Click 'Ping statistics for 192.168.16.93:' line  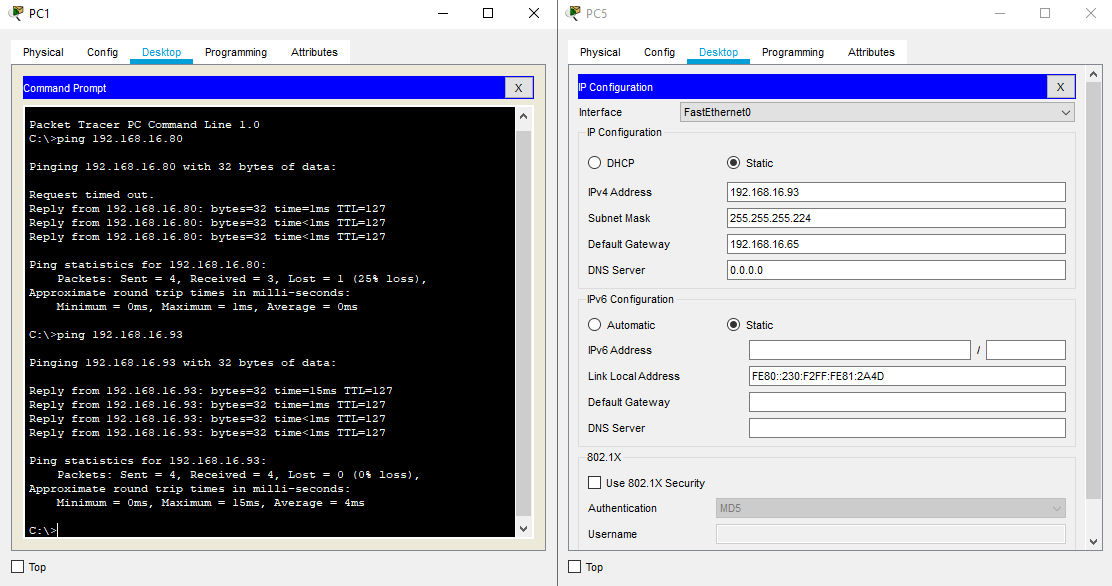click(x=148, y=460)
